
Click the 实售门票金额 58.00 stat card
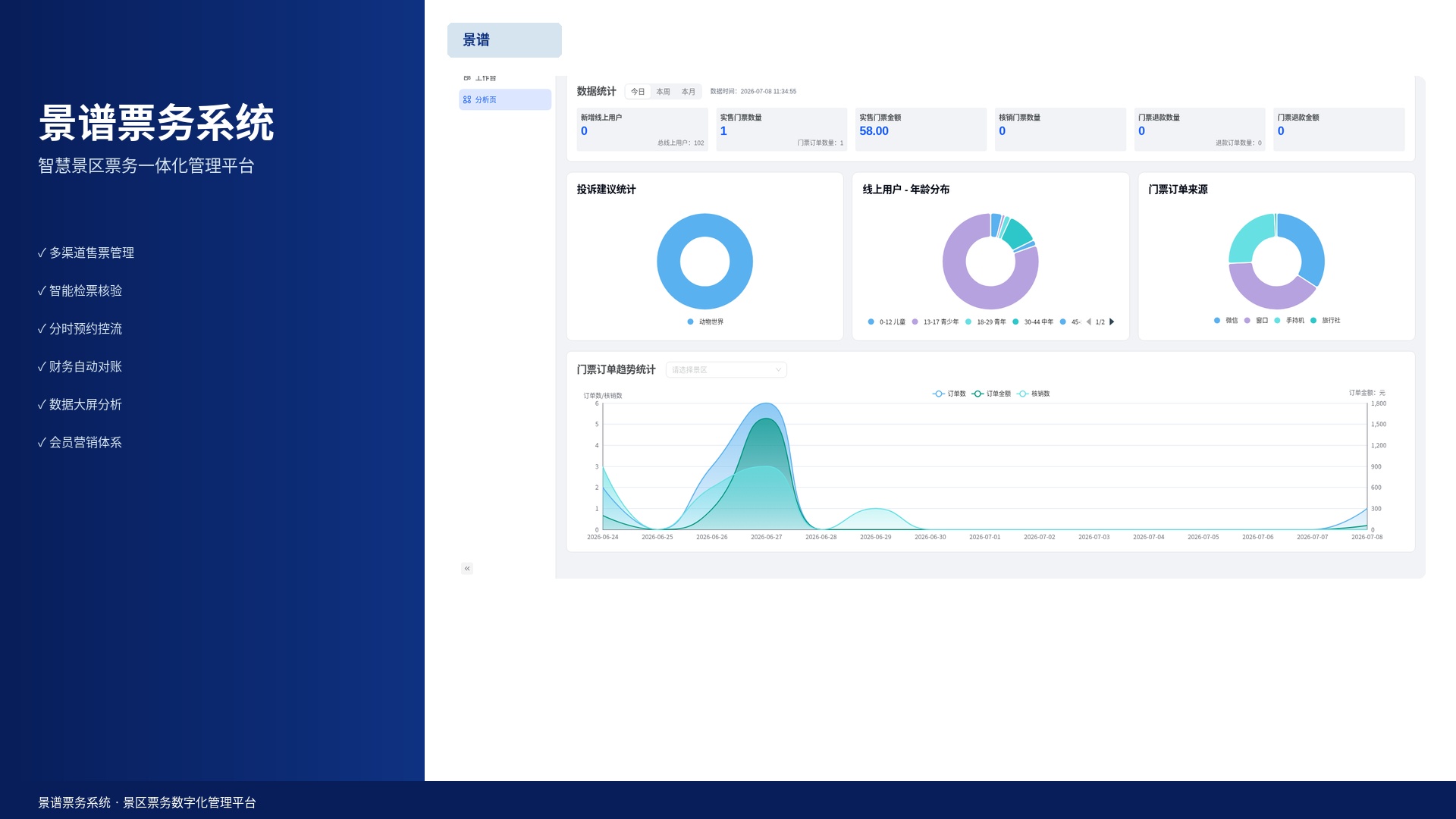pyautogui.click(x=921, y=129)
